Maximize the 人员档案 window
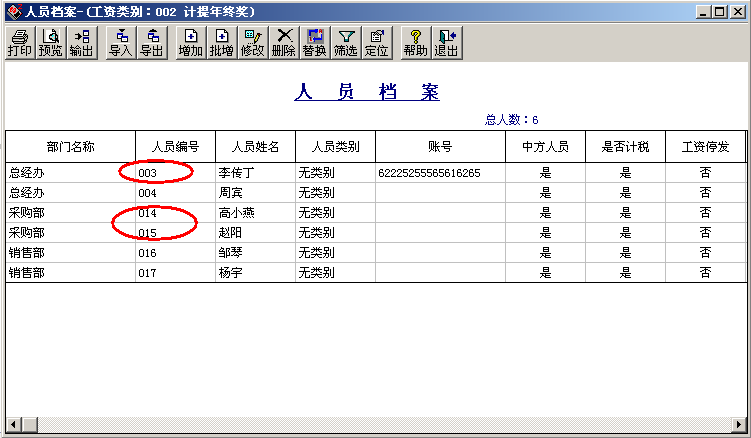 coord(719,12)
